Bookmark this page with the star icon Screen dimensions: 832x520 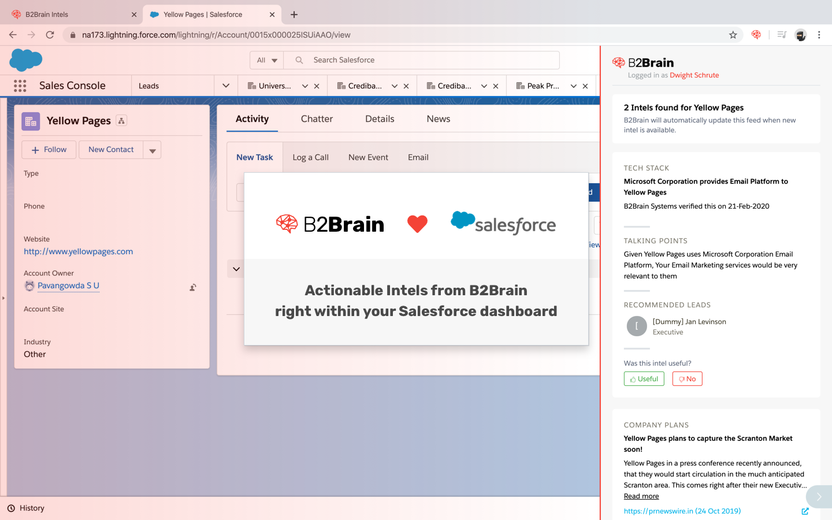click(733, 35)
